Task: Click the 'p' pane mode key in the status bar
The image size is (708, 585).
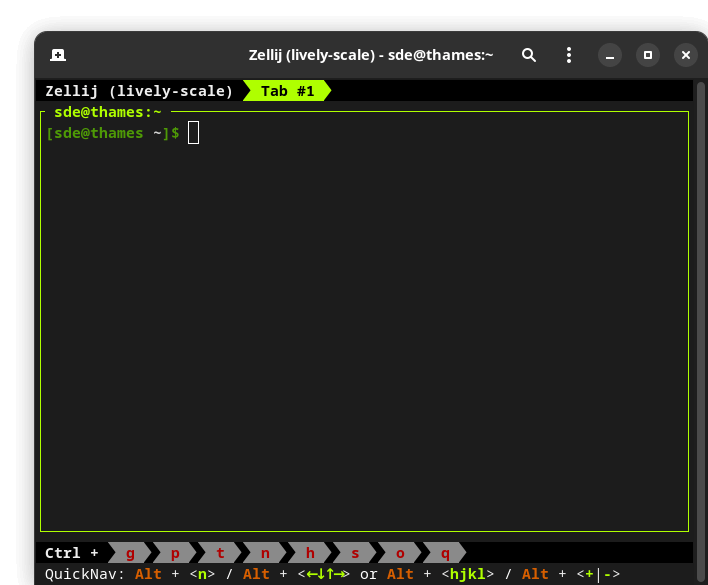Action: (x=175, y=553)
